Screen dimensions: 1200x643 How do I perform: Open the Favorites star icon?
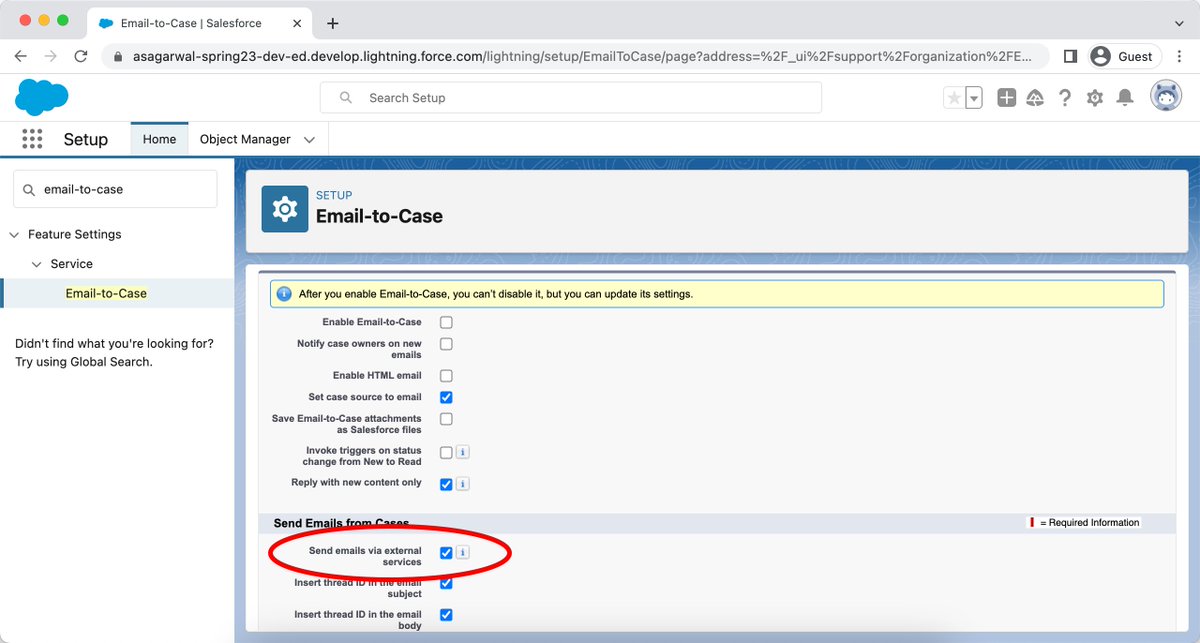tap(954, 98)
